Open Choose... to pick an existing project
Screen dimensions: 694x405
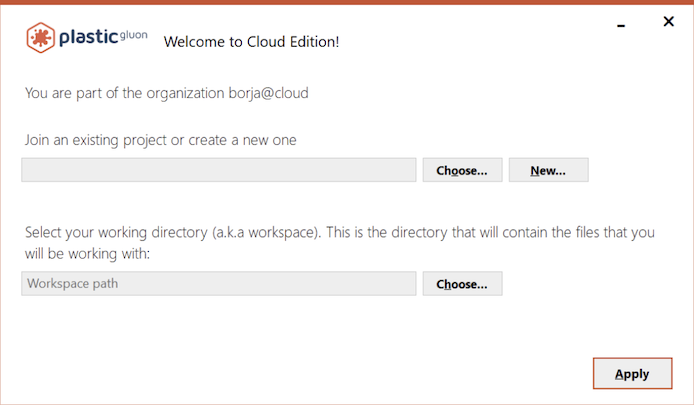[x=462, y=170]
